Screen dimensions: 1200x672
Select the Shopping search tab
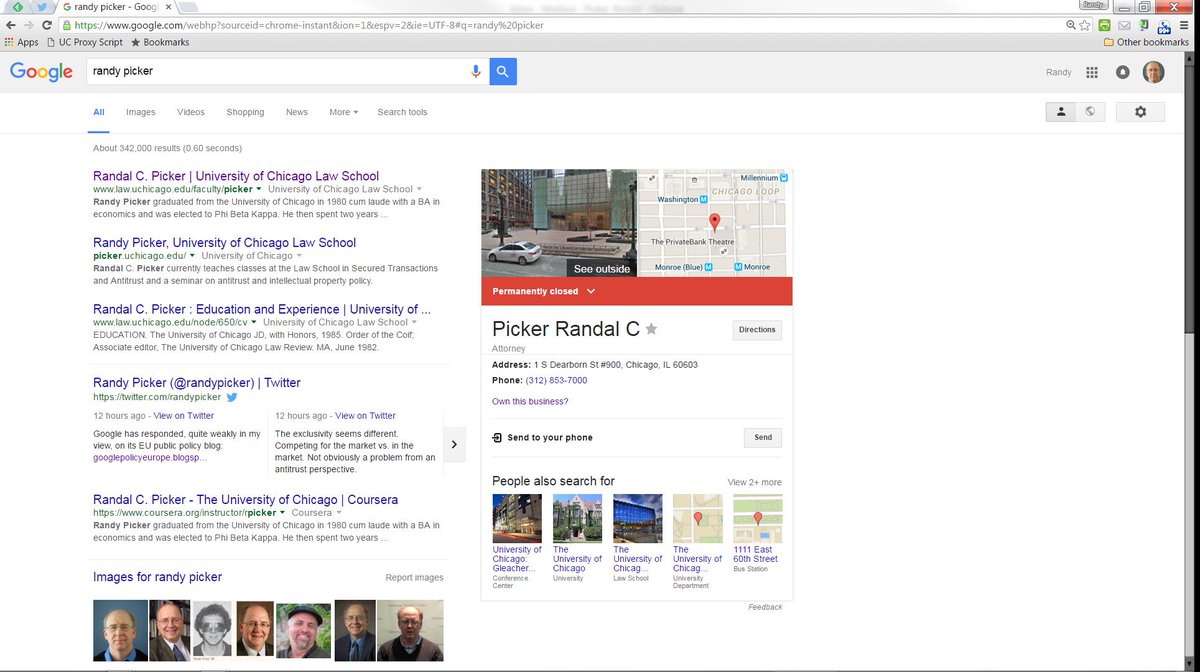pos(245,112)
